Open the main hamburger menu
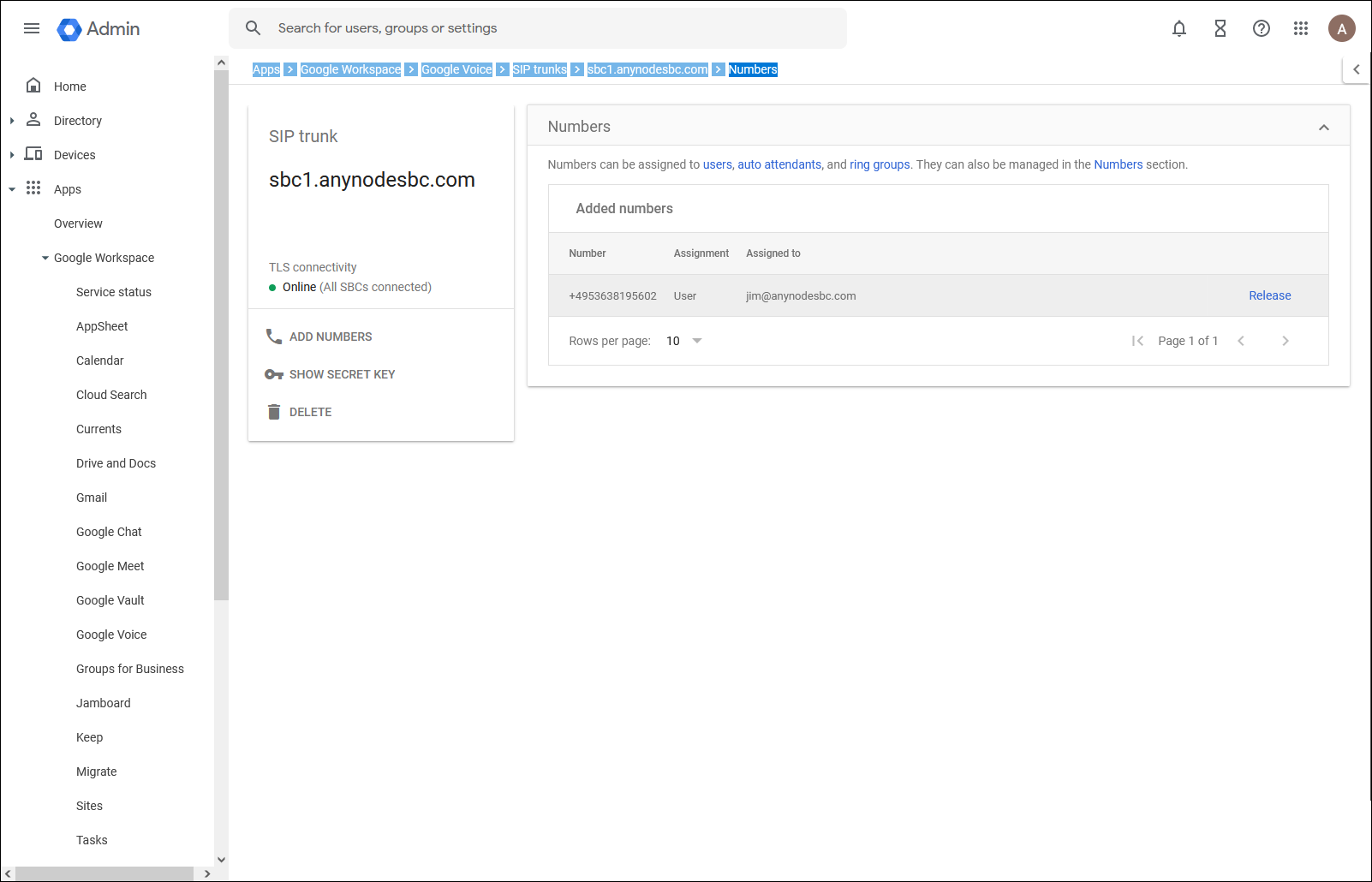 [x=32, y=28]
